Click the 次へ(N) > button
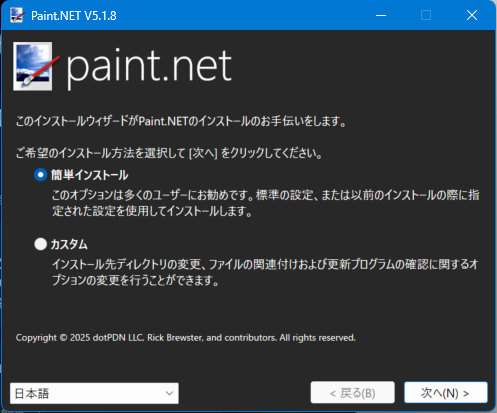The width and height of the screenshot is (497, 413). click(446, 393)
